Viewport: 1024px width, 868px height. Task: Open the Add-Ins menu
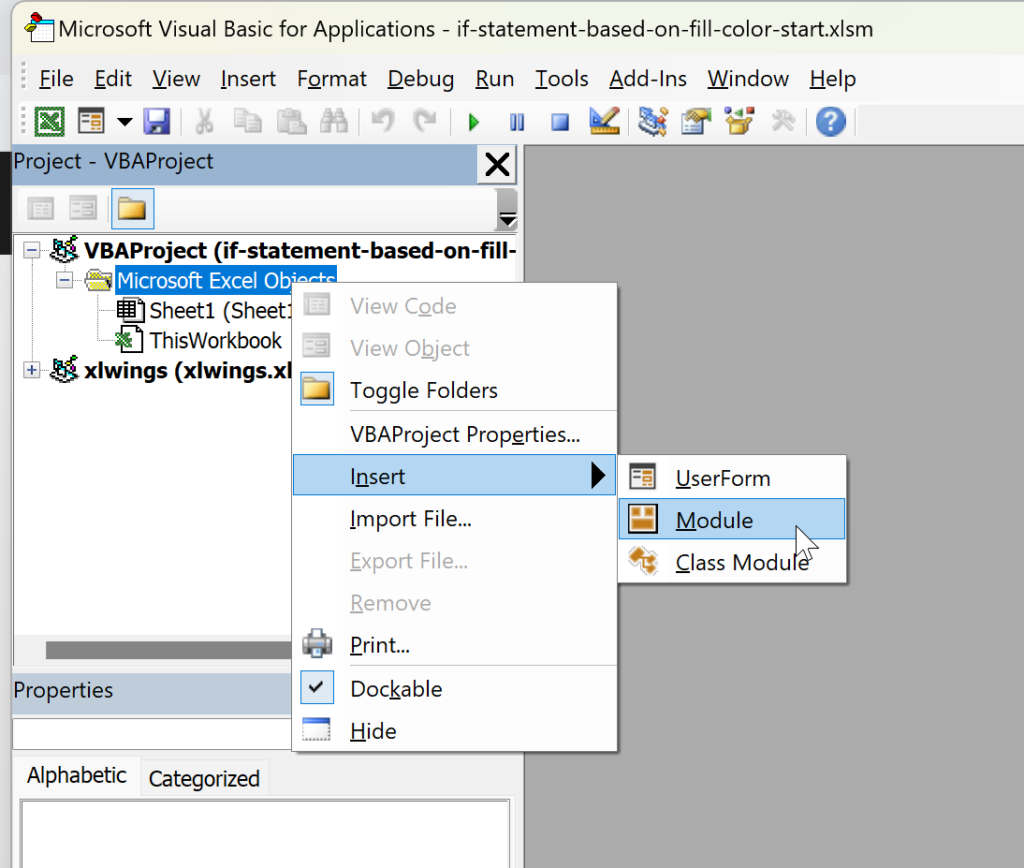tap(647, 79)
